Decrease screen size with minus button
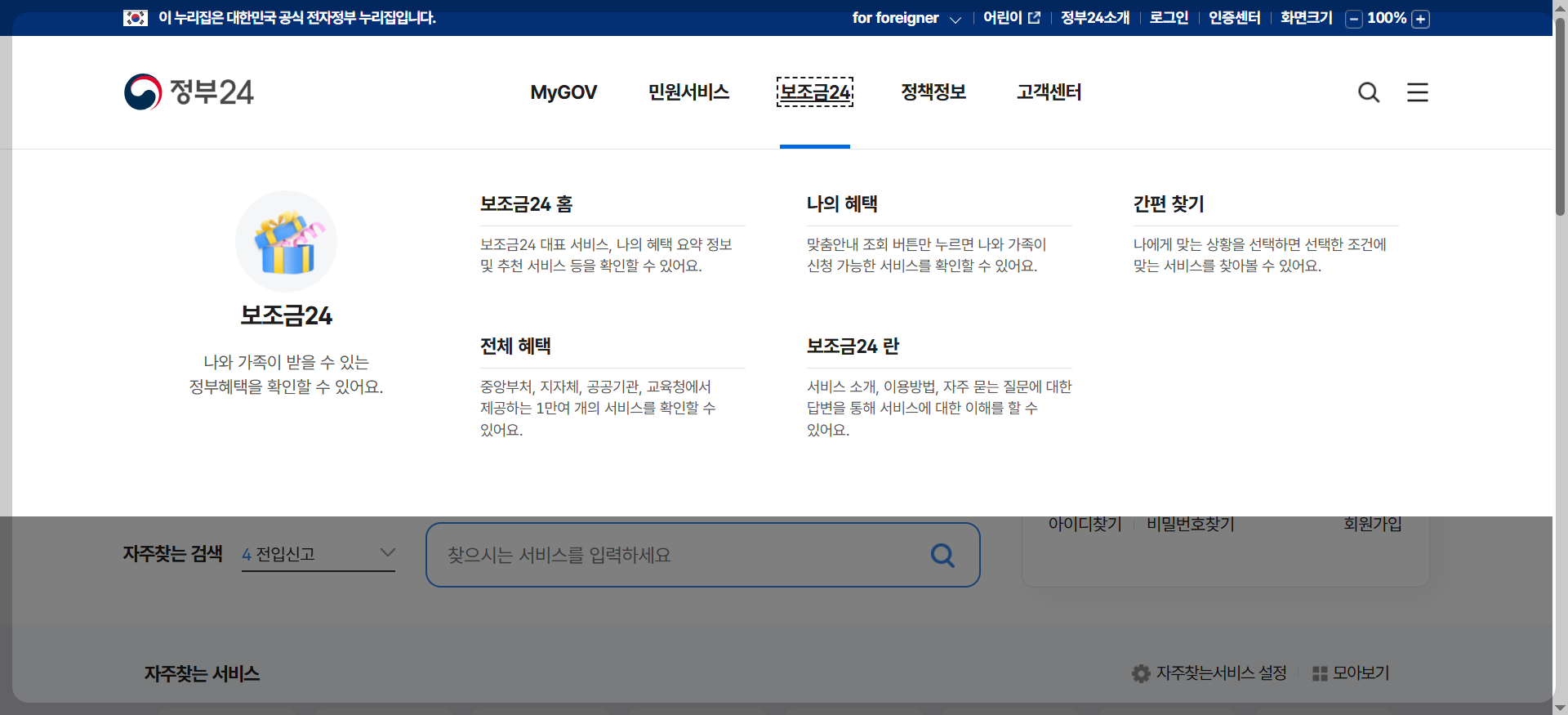 [1354, 19]
